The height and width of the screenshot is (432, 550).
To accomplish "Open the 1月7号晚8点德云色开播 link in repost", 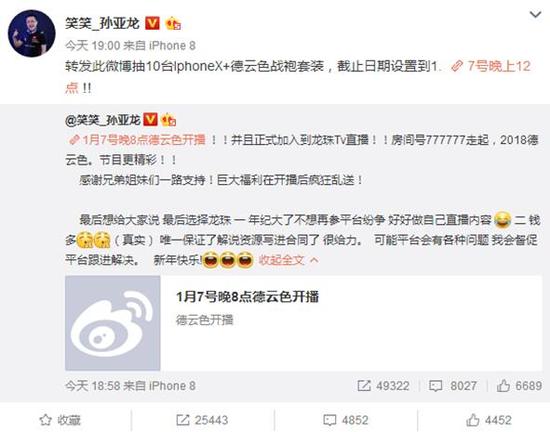I will [137, 140].
